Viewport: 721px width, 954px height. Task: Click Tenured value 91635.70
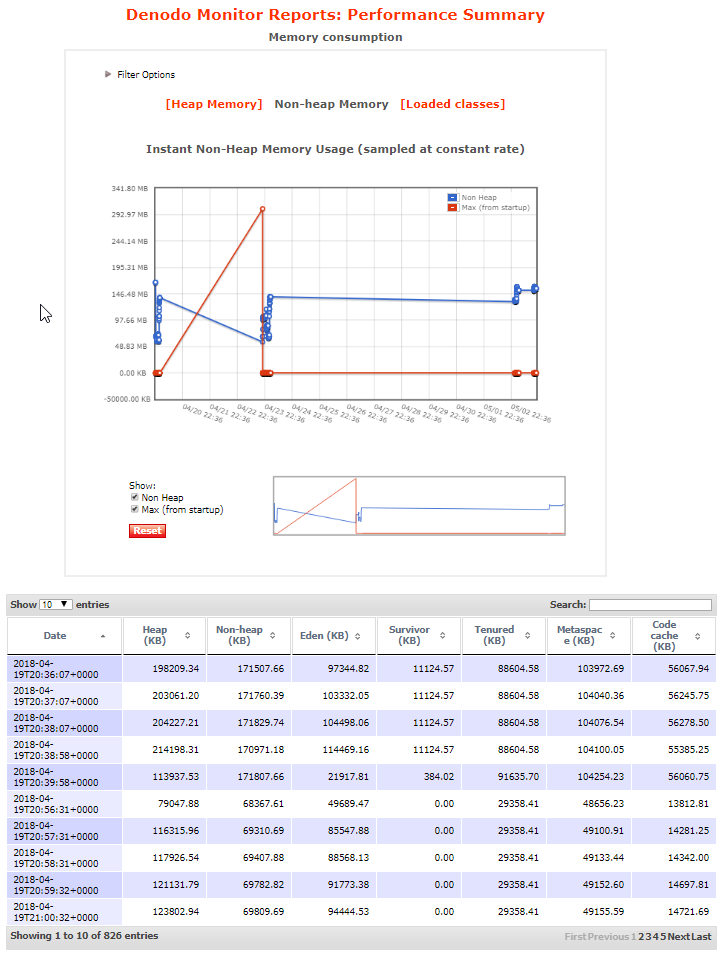coord(518,777)
